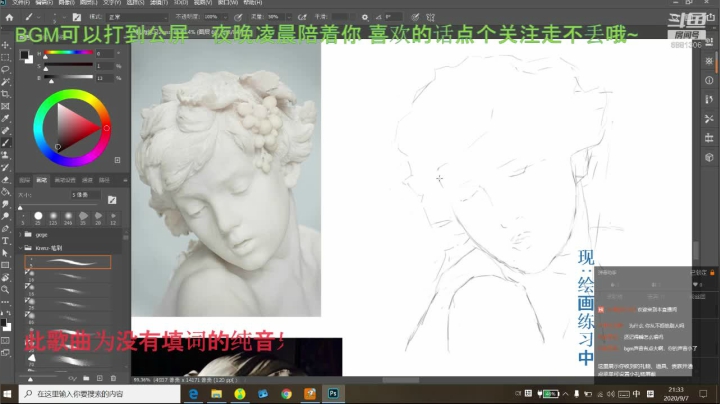
Task: Select the Move tool
Action: click(x=6, y=45)
